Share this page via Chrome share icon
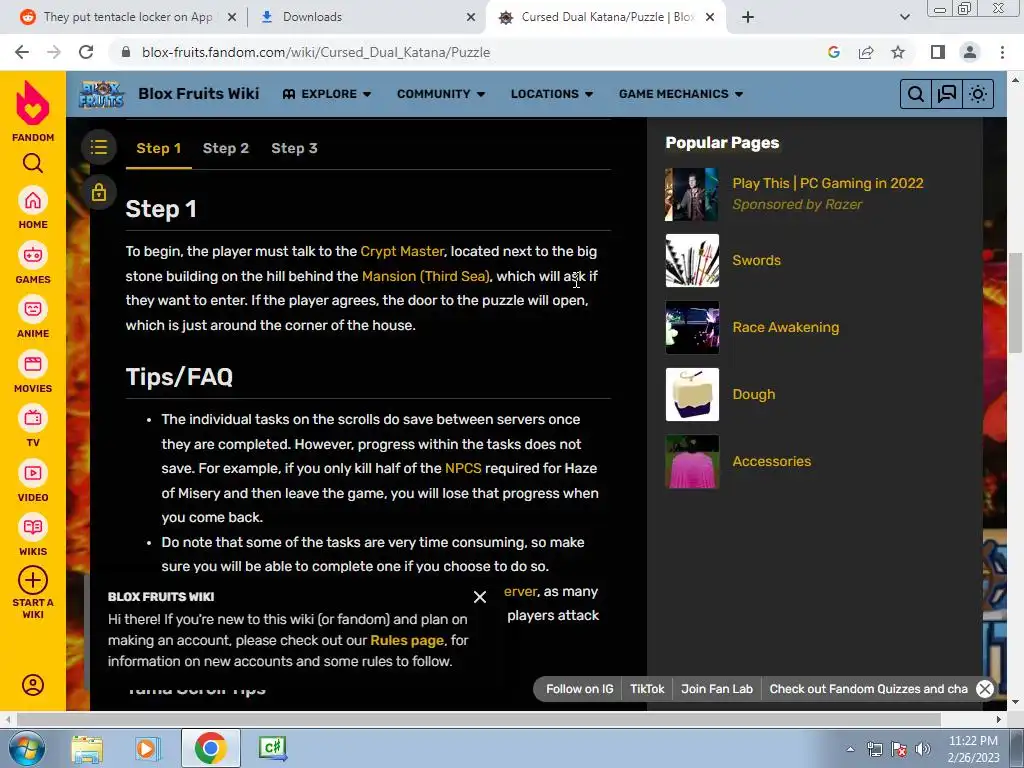 pos(866,52)
